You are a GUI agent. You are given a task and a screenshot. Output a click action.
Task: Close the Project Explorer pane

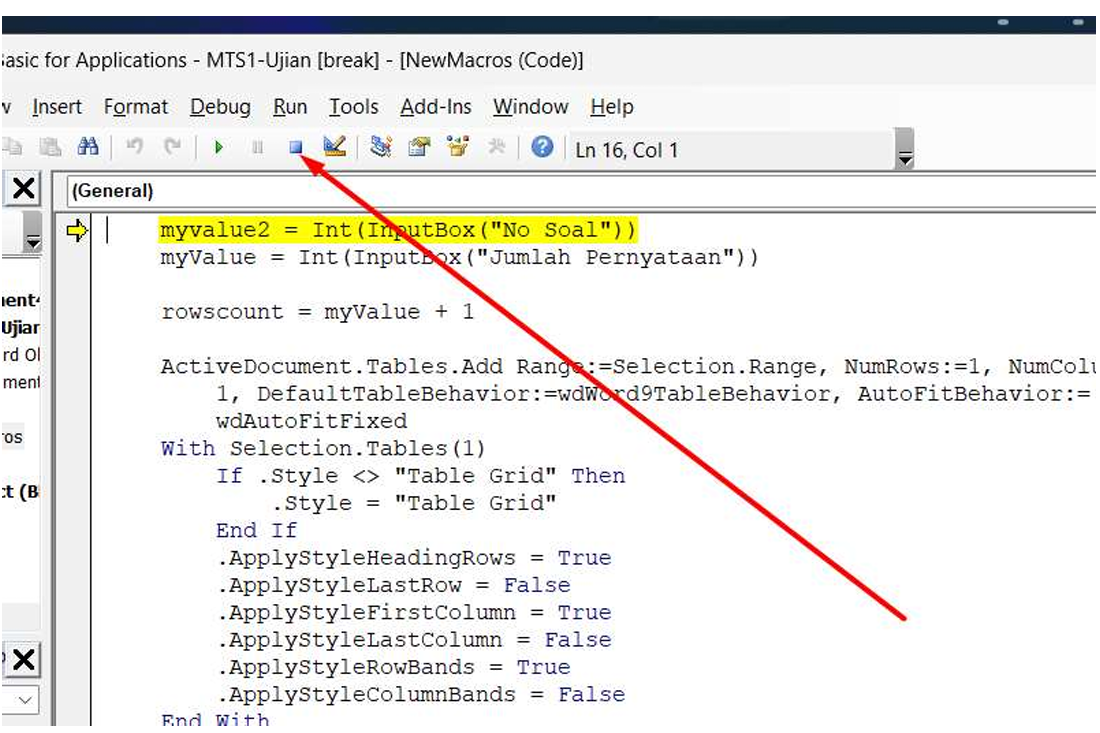point(23,189)
